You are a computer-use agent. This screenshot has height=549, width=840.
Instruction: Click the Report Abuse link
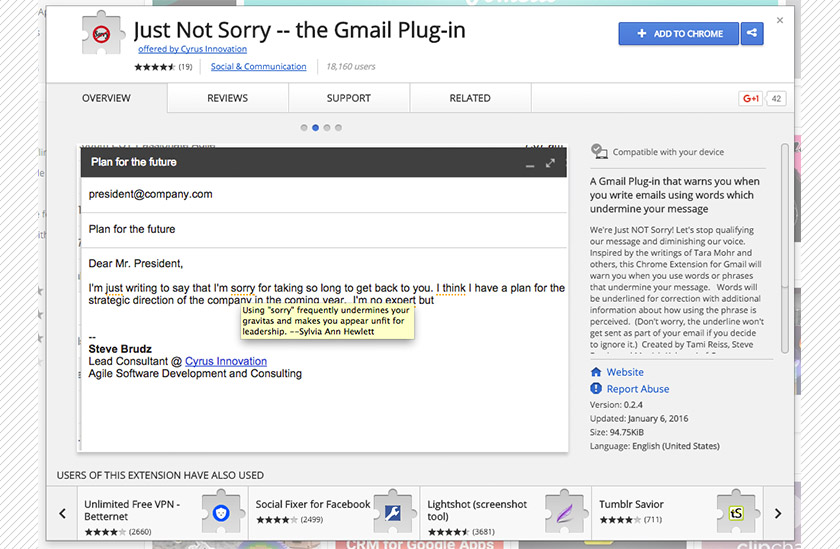tap(638, 389)
